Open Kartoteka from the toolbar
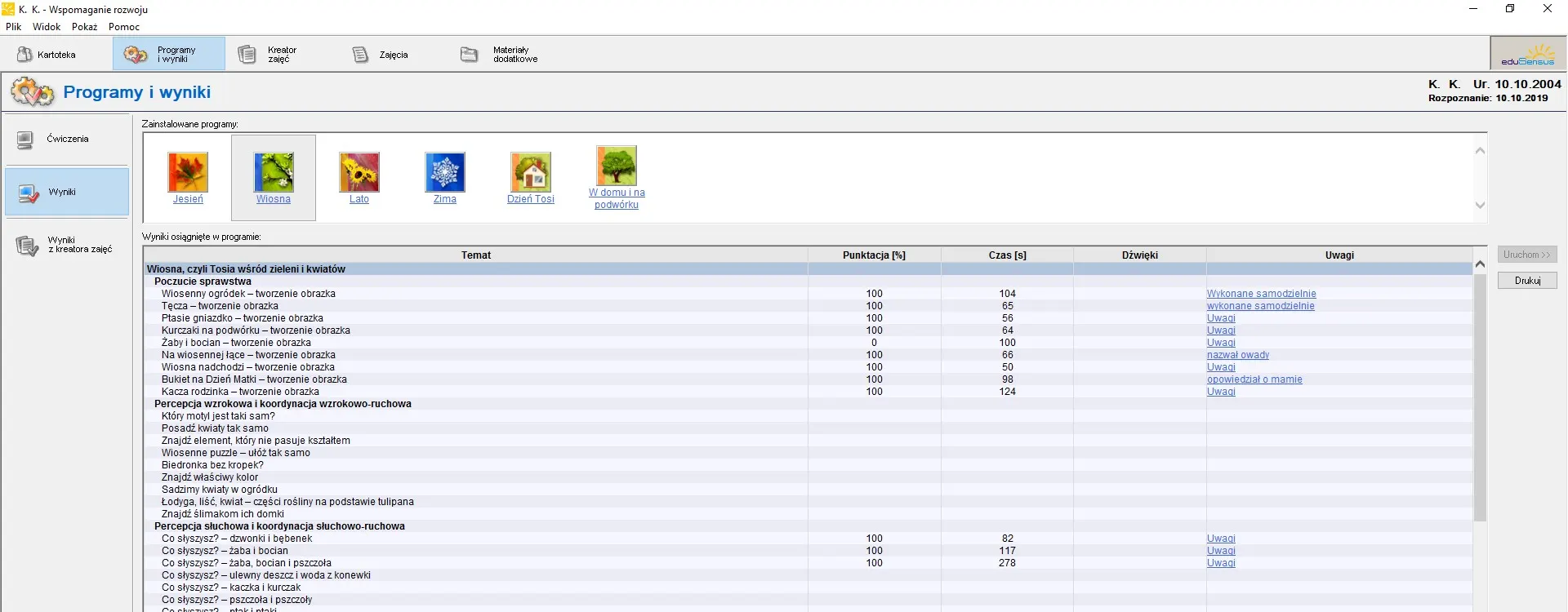This screenshot has height=612, width=1568. [x=47, y=55]
